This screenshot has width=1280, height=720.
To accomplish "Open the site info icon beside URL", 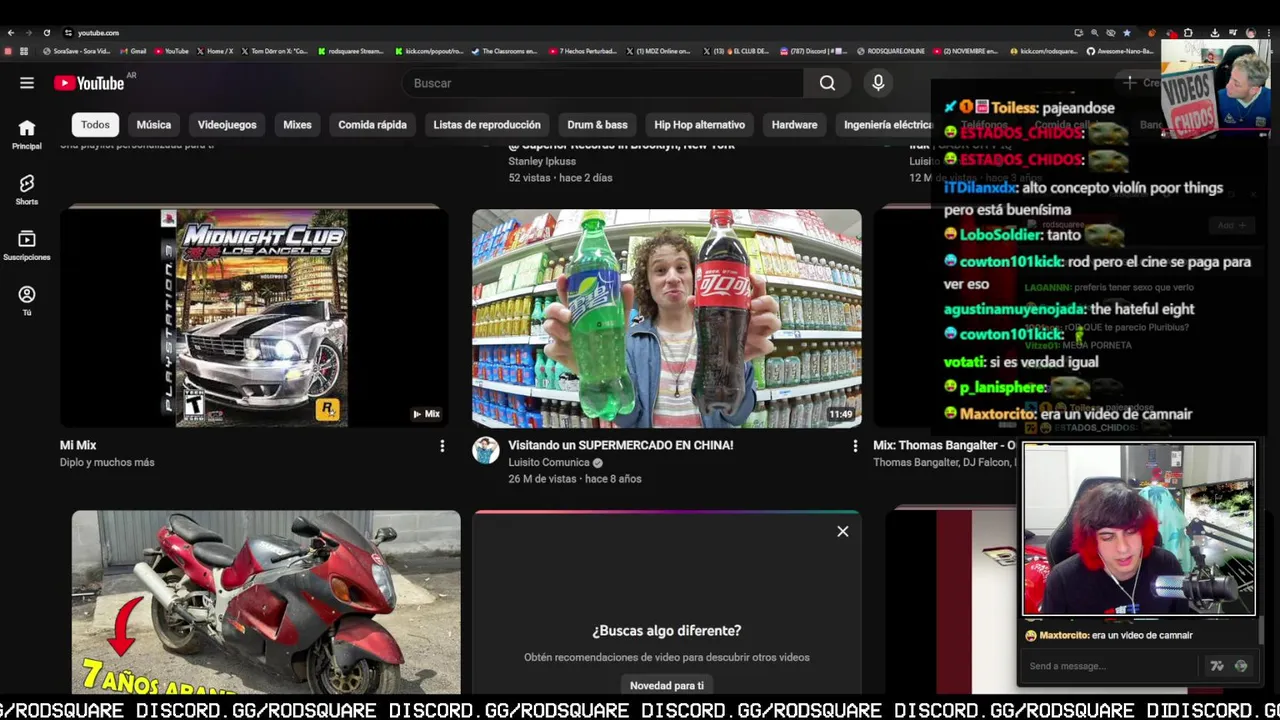I will (68, 33).
